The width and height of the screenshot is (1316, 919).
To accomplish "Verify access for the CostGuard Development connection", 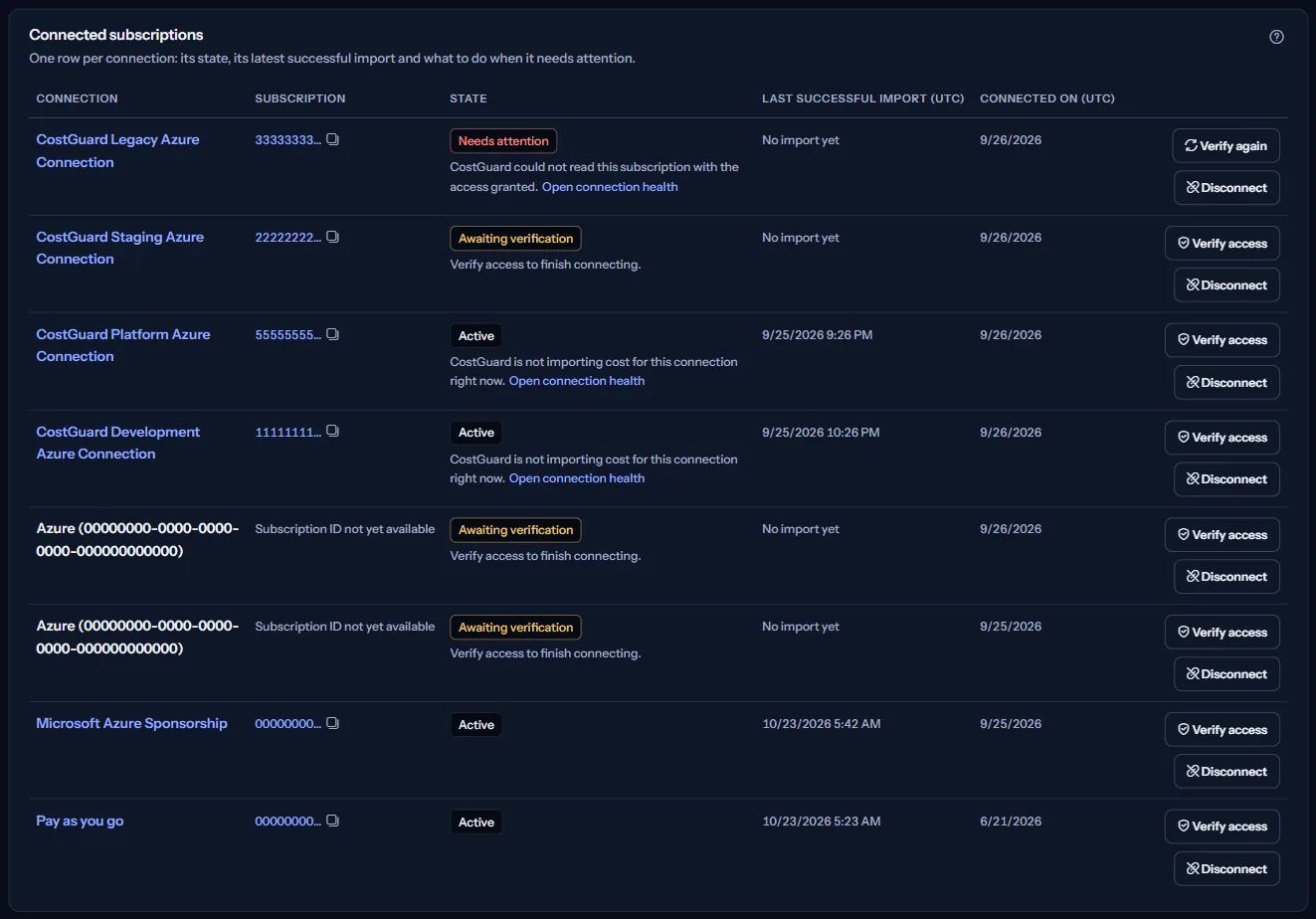I will tap(1222, 438).
